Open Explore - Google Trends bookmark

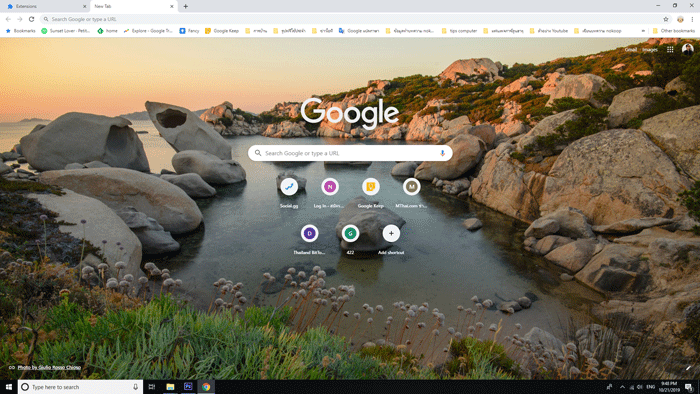point(148,31)
